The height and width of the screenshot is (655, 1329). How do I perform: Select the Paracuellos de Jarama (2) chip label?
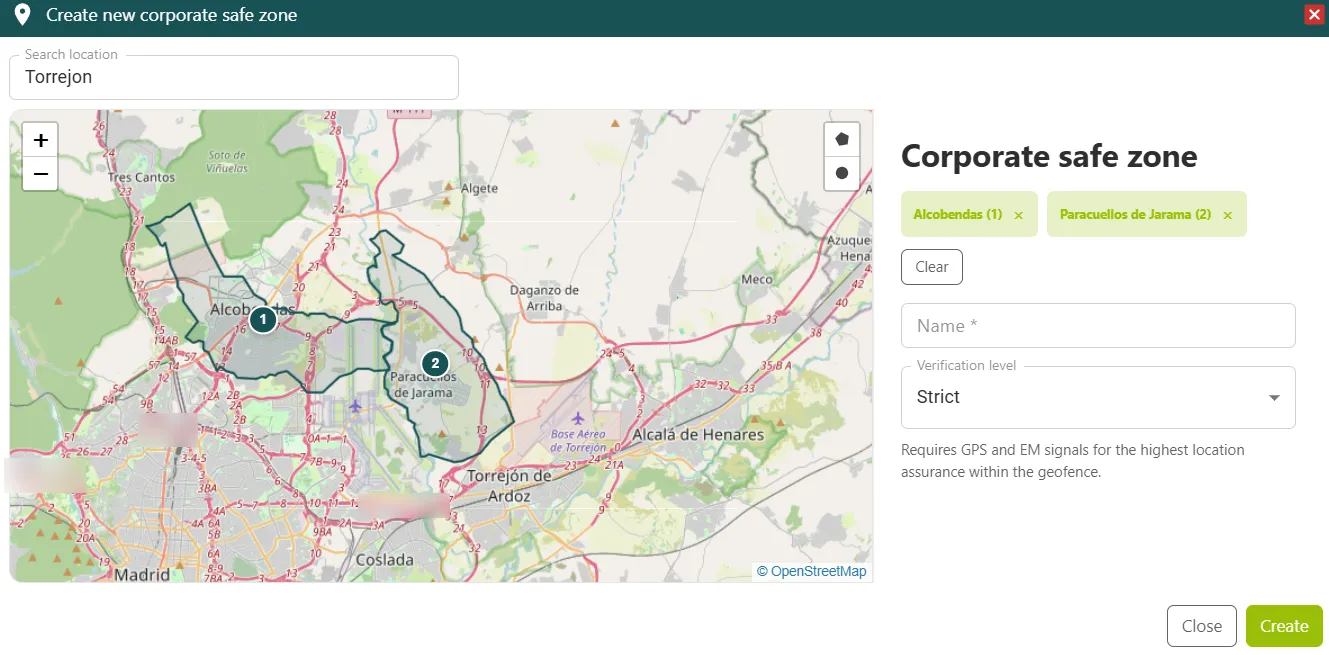tap(1135, 214)
